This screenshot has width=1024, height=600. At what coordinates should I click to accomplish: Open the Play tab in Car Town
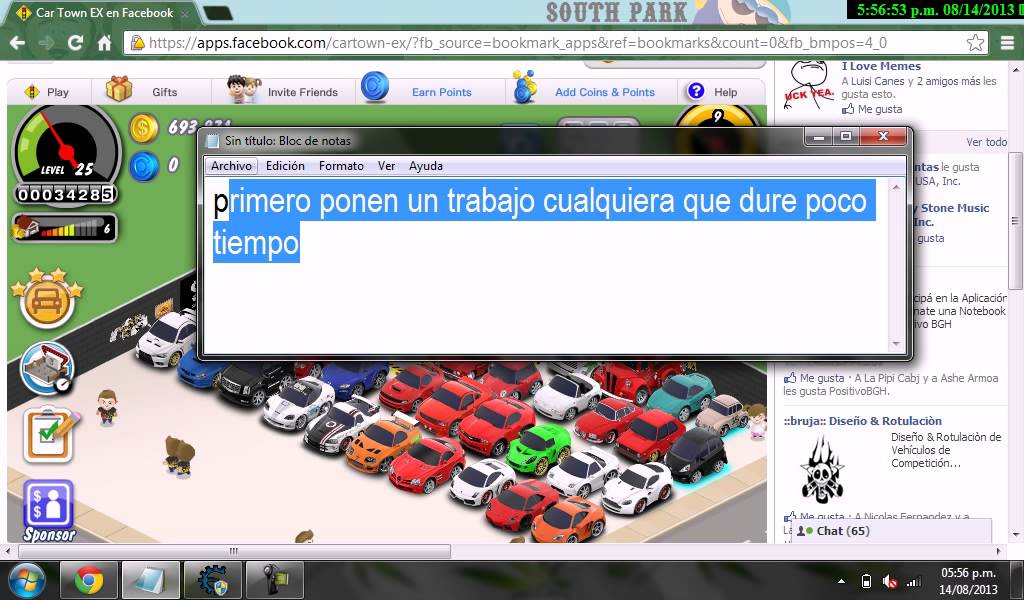pyautogui.click(x=48, y=92)
